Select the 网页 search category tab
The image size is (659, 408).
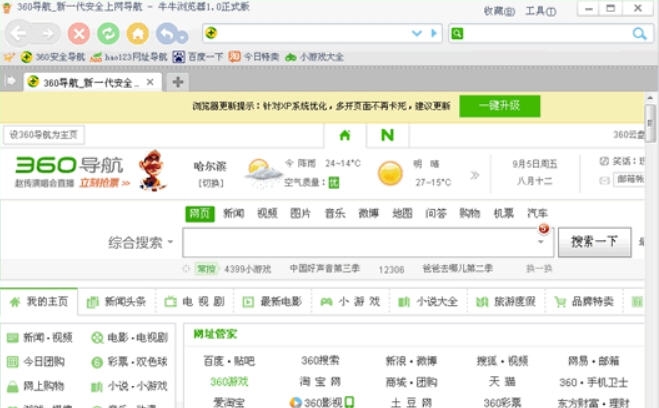point(200,214)
